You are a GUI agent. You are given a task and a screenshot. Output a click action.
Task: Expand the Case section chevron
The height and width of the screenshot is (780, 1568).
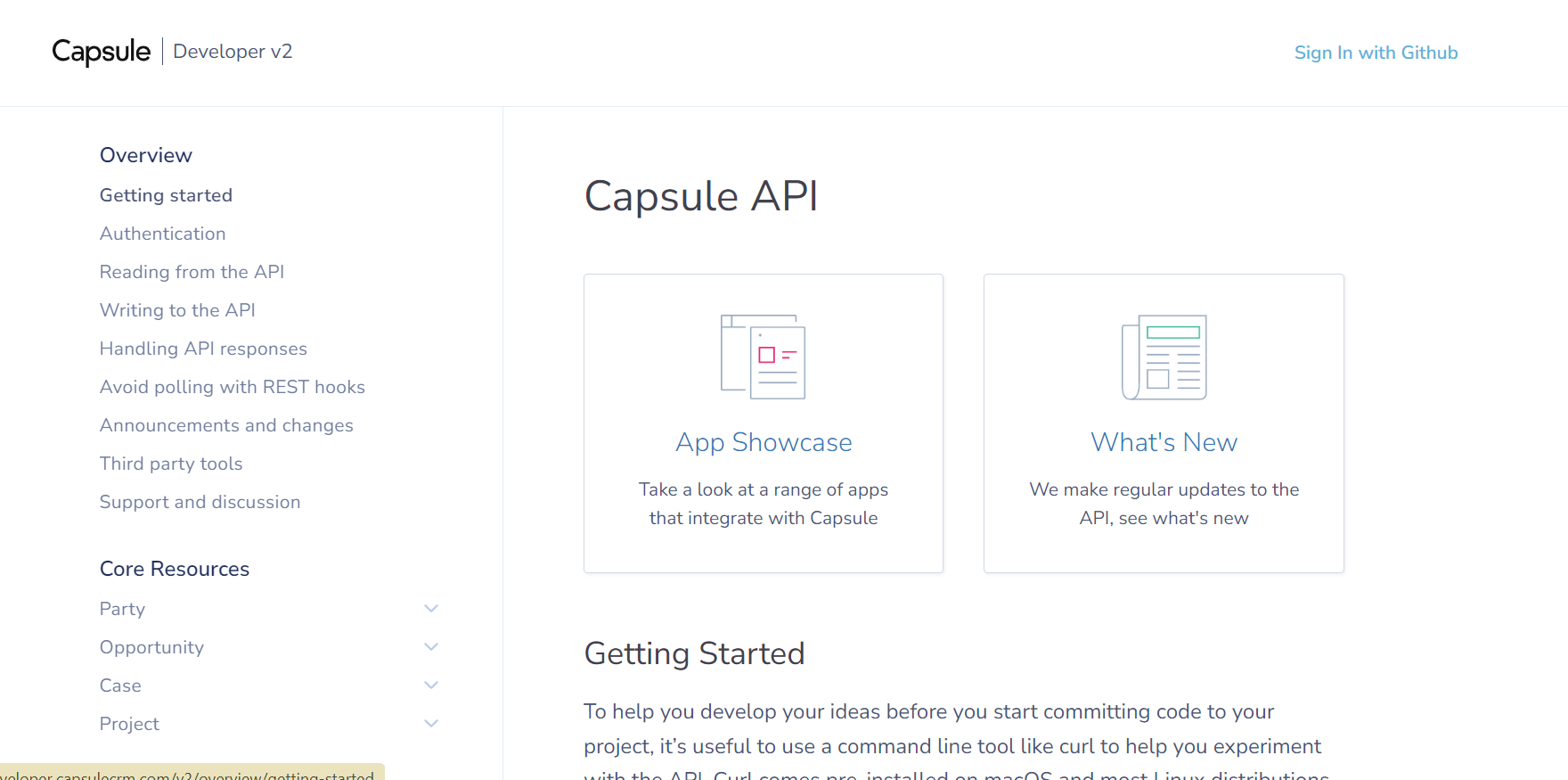(x=431, y=686)
